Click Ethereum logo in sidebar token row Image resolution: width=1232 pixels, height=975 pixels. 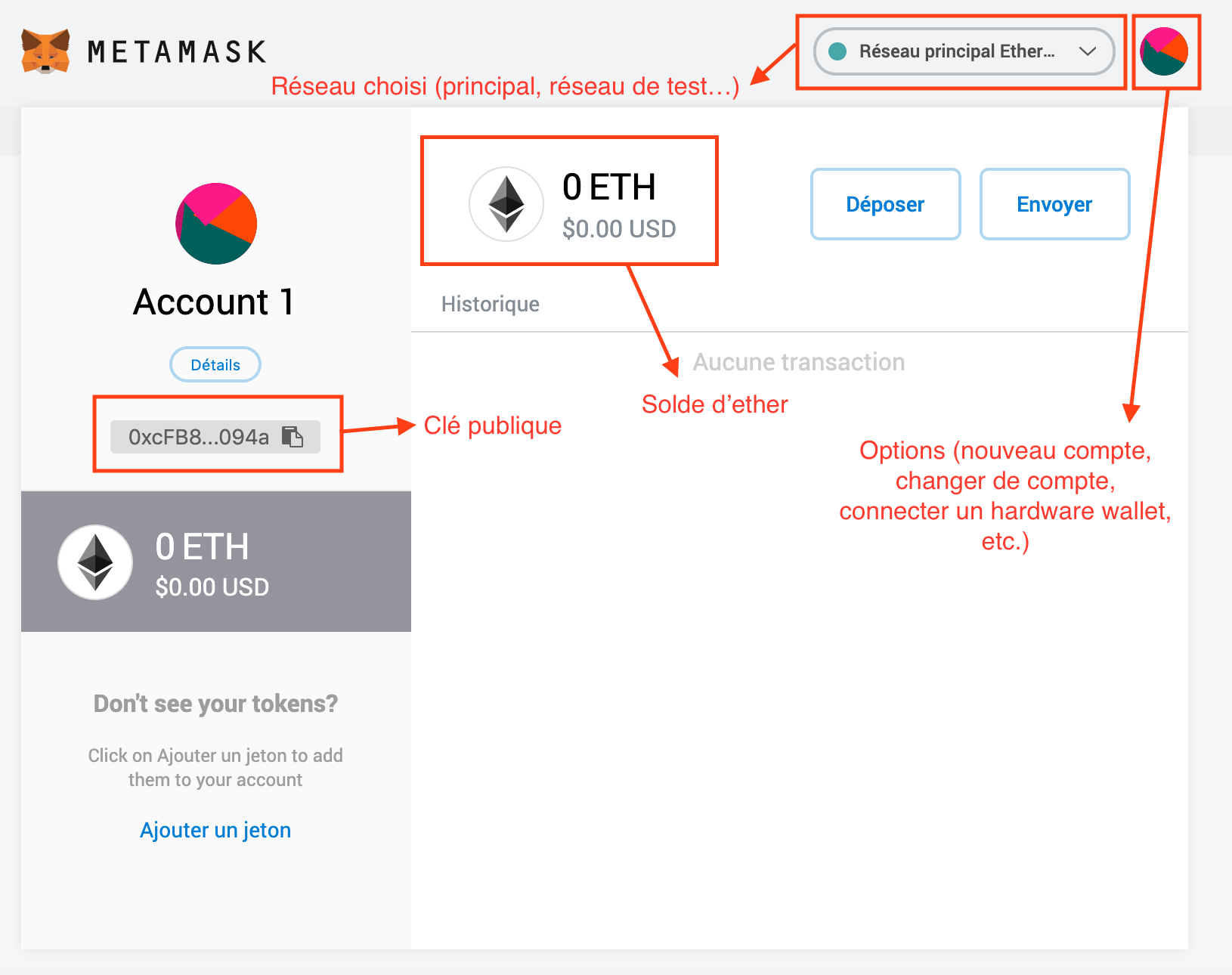(95, 562)
